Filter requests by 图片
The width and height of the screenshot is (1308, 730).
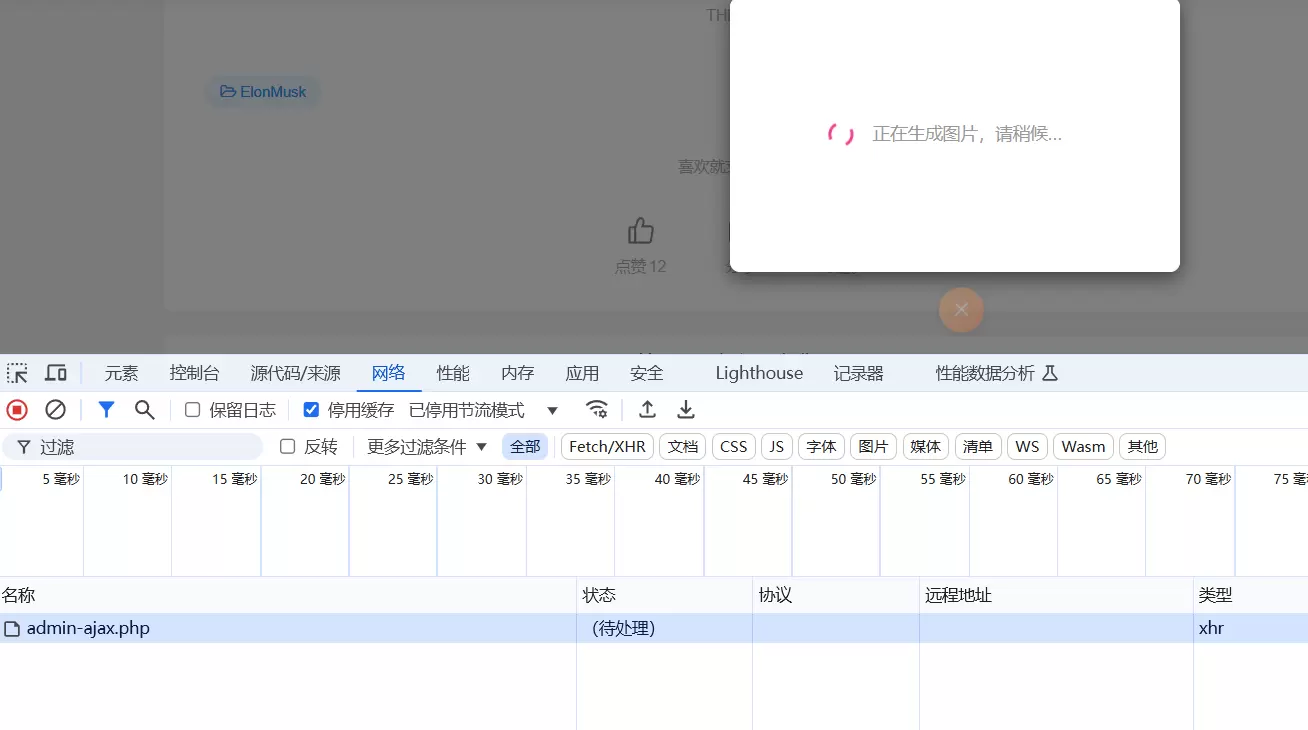tap(873, 447)
